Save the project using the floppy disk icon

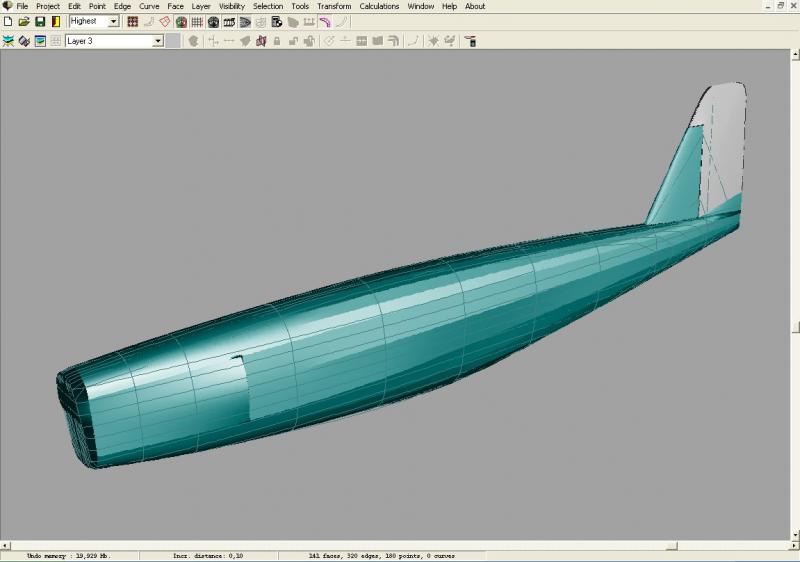point(40,21)
